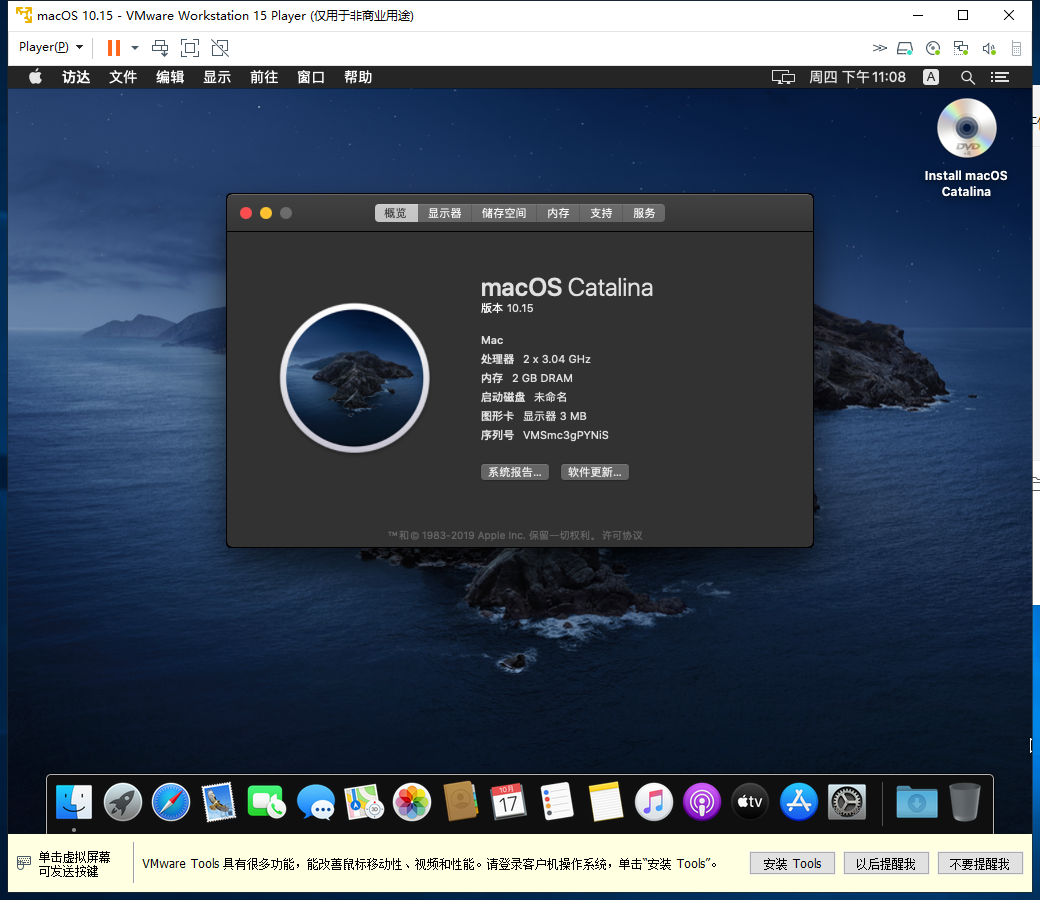
Task: Launch Launchpad rocket icon in Dock
Action: pyautogui.click(x=123, y=802)
